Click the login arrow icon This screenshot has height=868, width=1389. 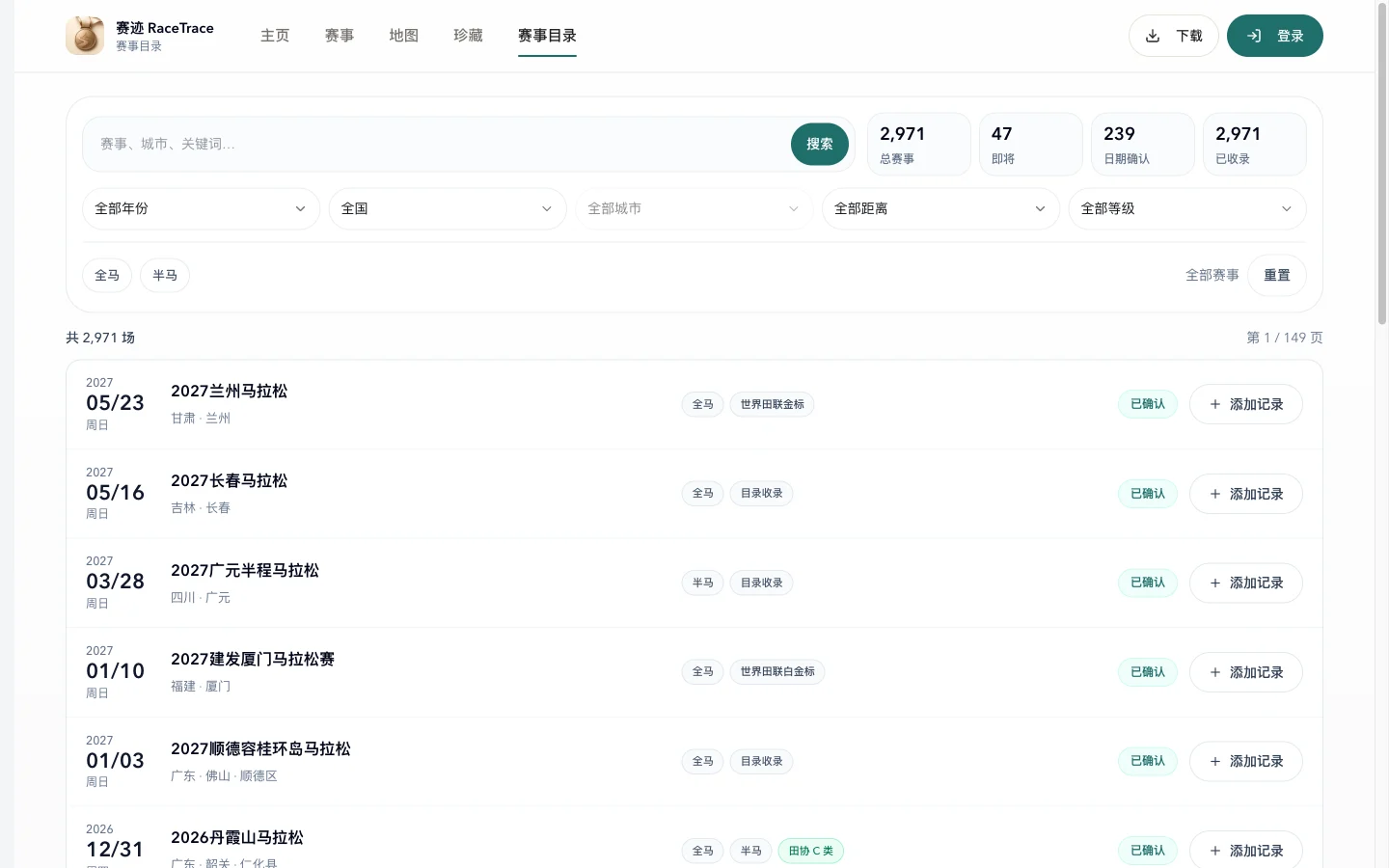(1254, 36)
